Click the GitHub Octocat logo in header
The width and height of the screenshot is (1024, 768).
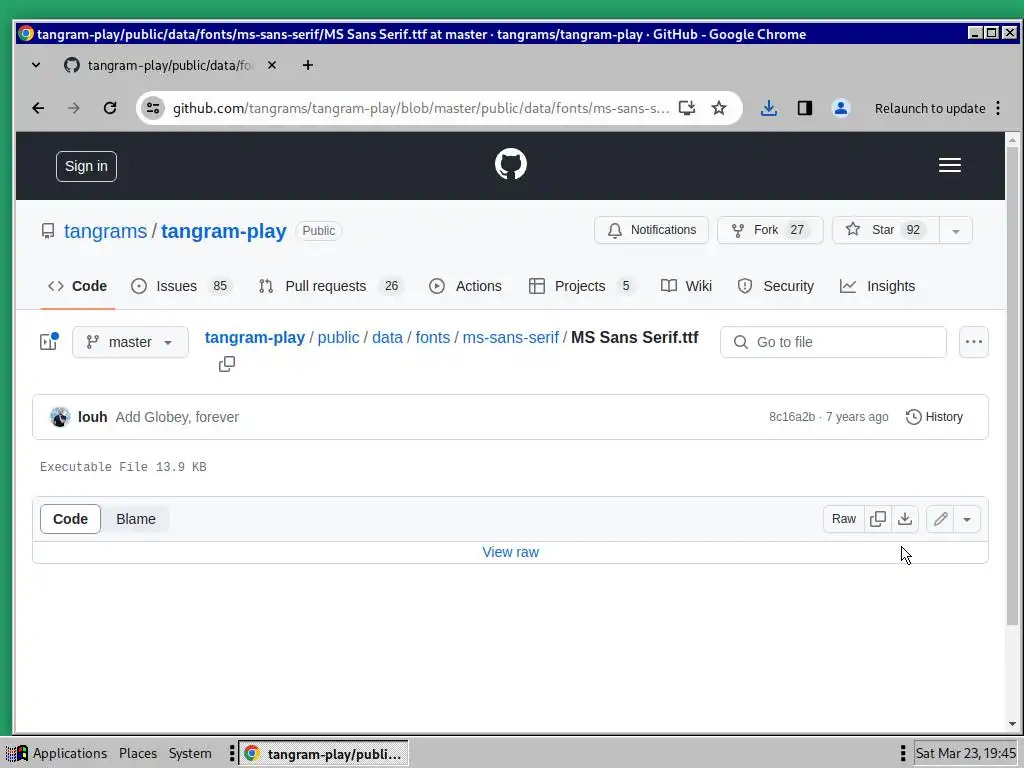pos(511,165)
